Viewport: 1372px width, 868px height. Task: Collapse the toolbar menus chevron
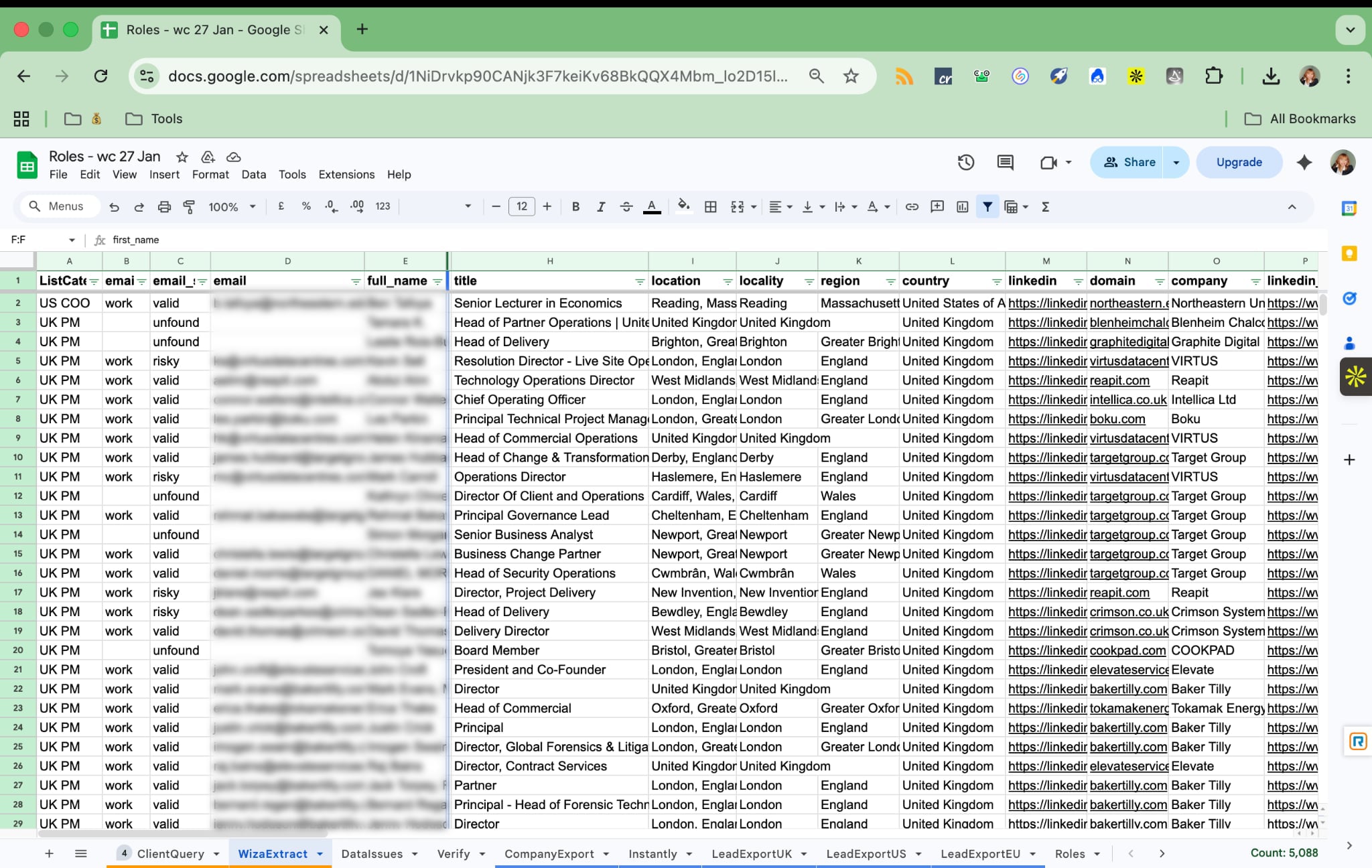(x=1292, y=207)
